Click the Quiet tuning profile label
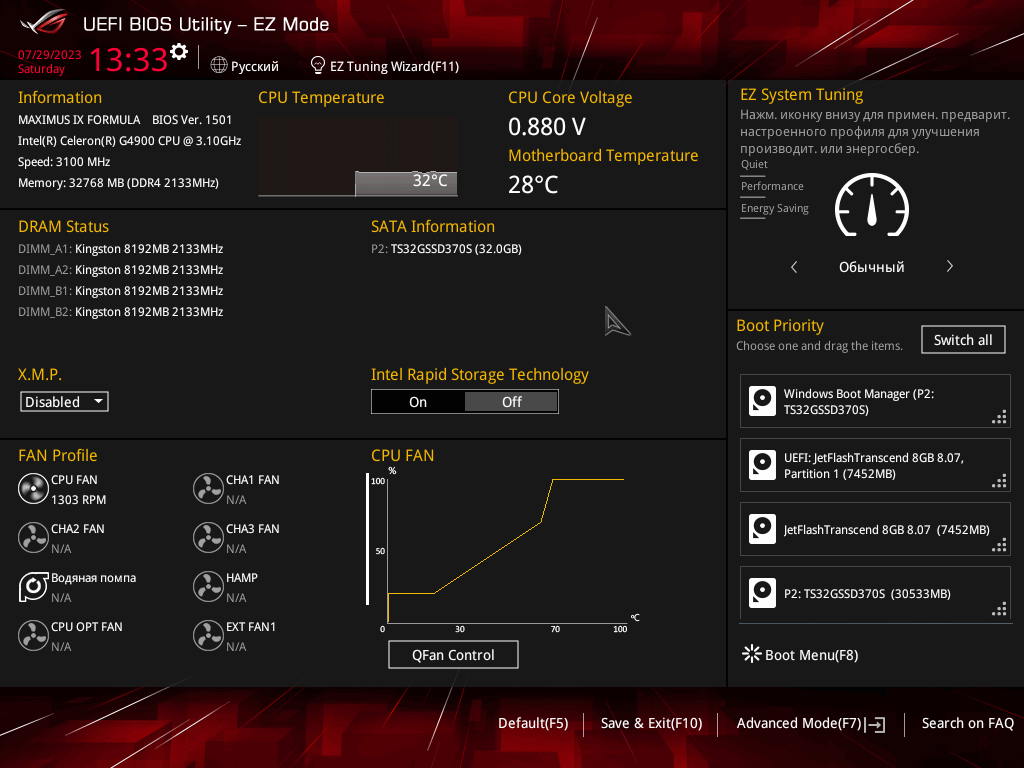Viewport: 1024px width, 768px height. coord(754,164)
